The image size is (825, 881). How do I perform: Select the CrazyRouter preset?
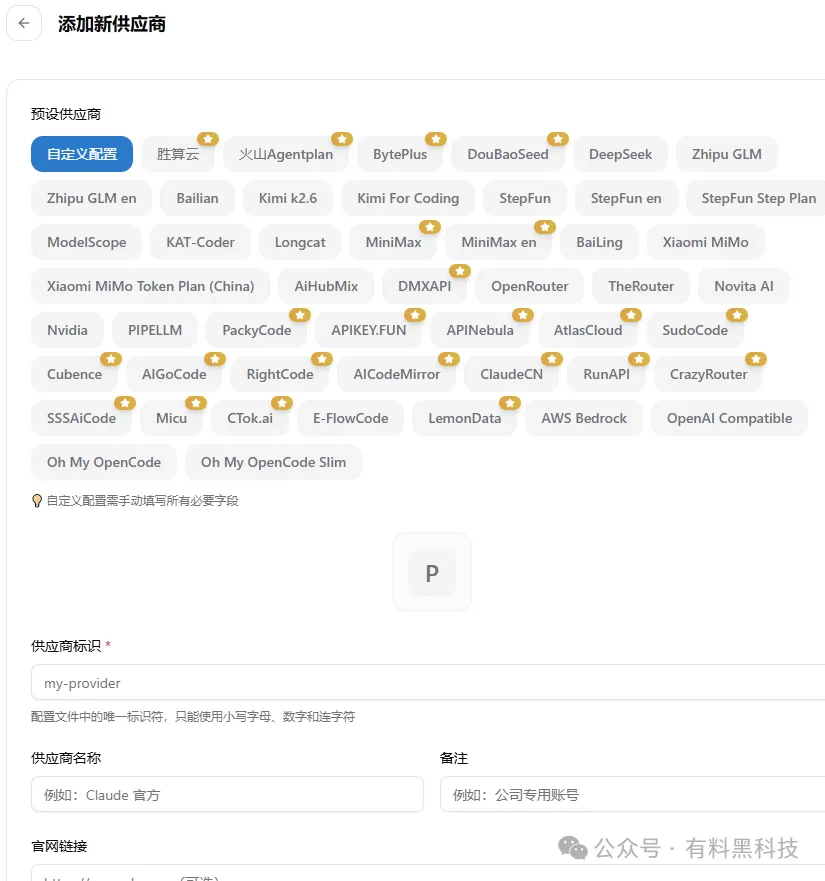coord(709,374)
